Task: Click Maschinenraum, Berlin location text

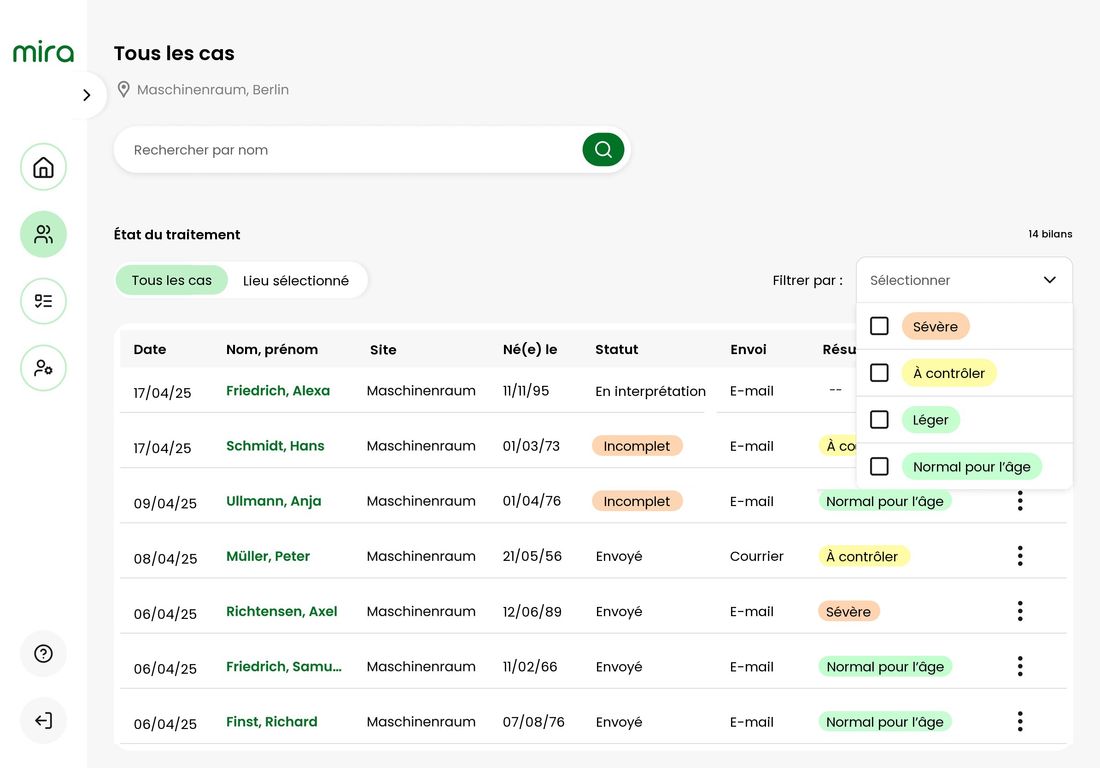Action: click(x=213, y=89)
